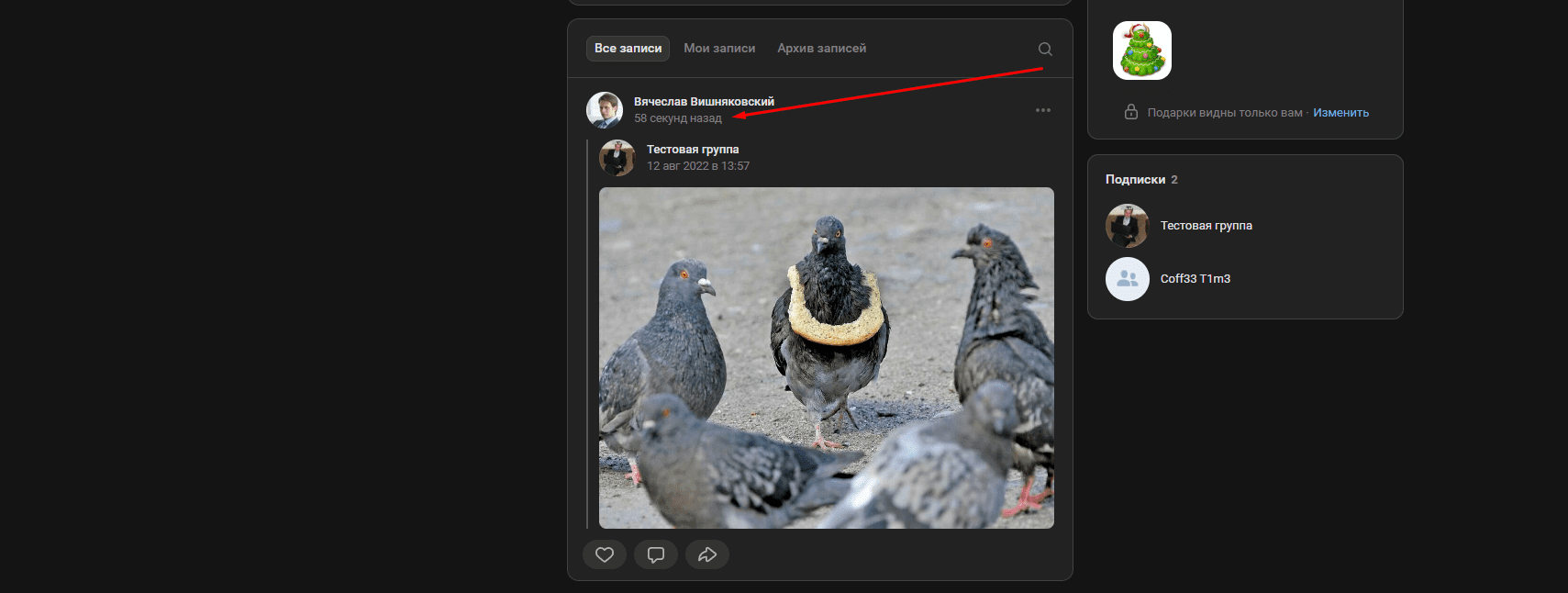Open Coff33 T1m3 group avatar icon

[1127, 279]
